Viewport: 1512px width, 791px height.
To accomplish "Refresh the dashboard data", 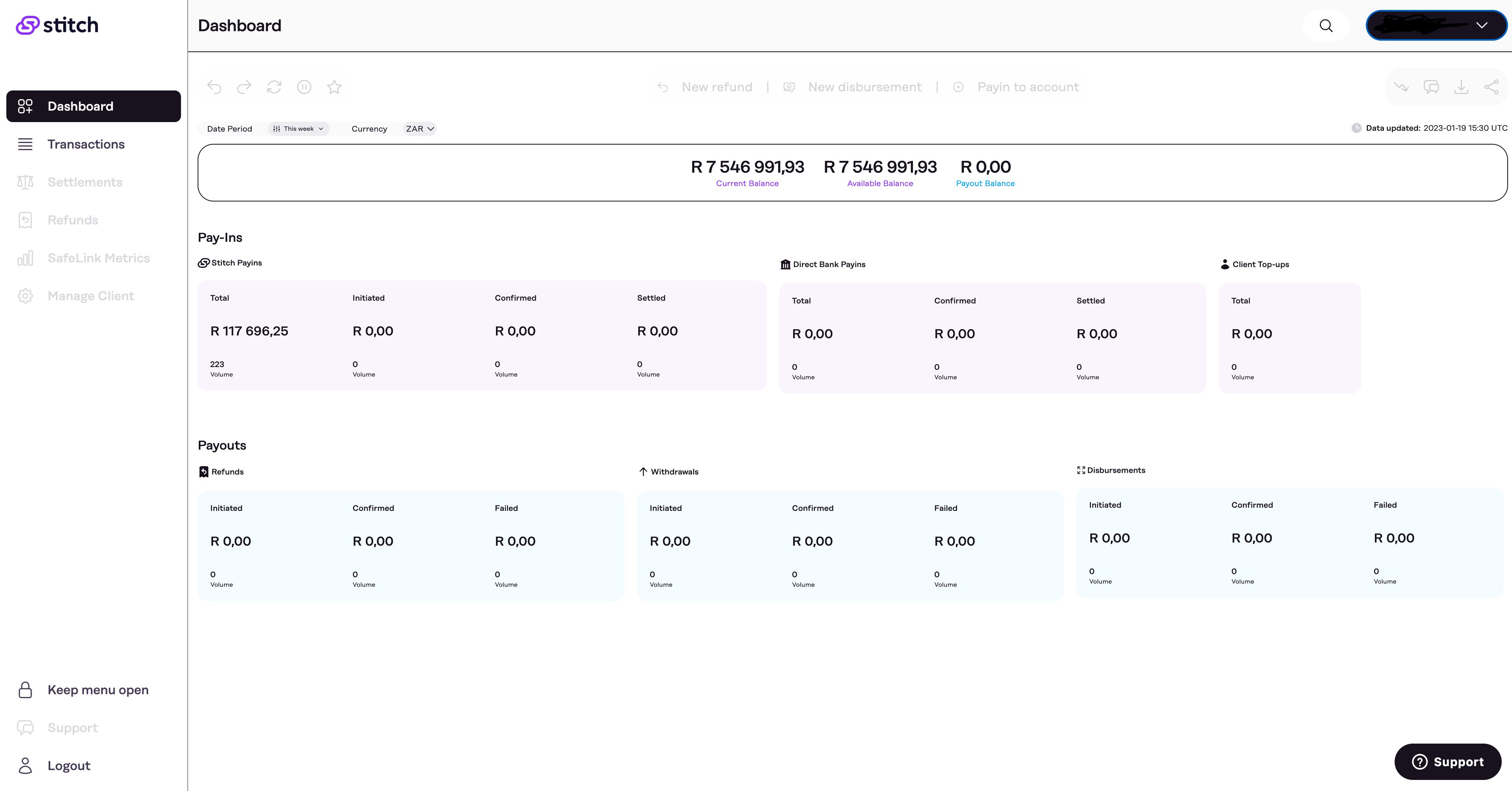I will tap(275, 87).
